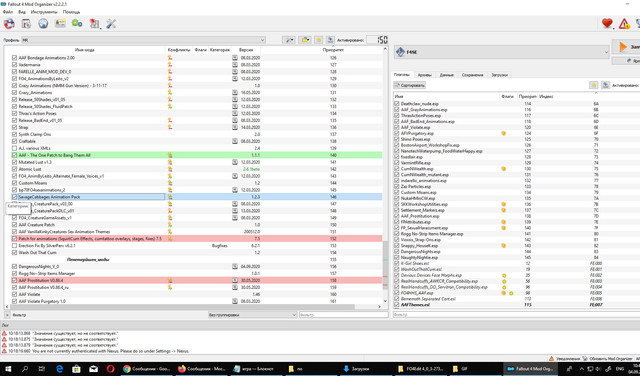Open the F4SE executable dropdown
Screen dimensions: 640x376
click(x=502, y=52)
